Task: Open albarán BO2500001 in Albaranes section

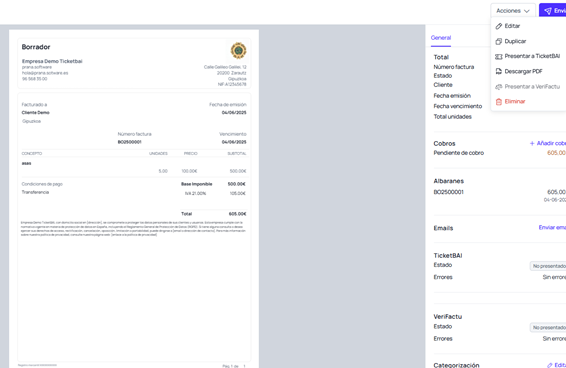Action: coord(448,192)
